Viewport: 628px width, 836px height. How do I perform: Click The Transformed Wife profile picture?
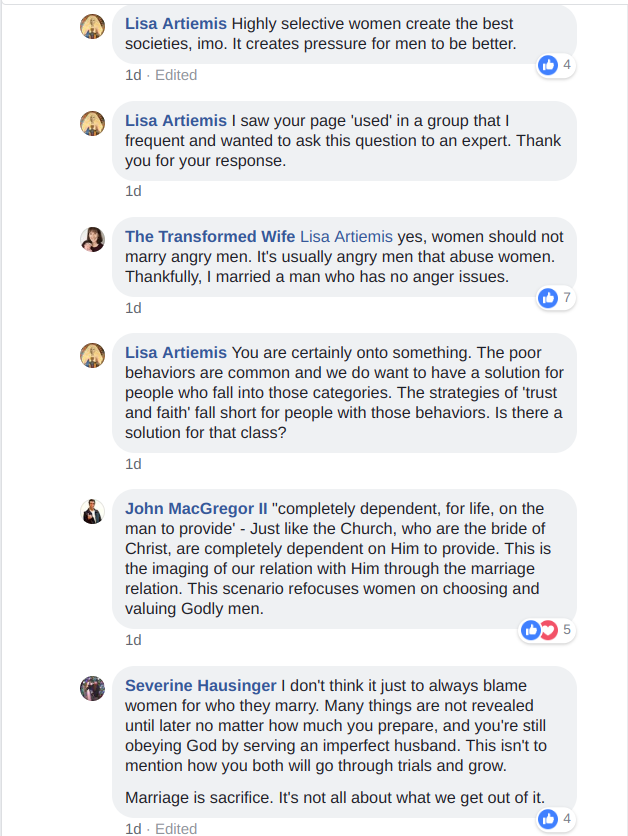point(93,239)
